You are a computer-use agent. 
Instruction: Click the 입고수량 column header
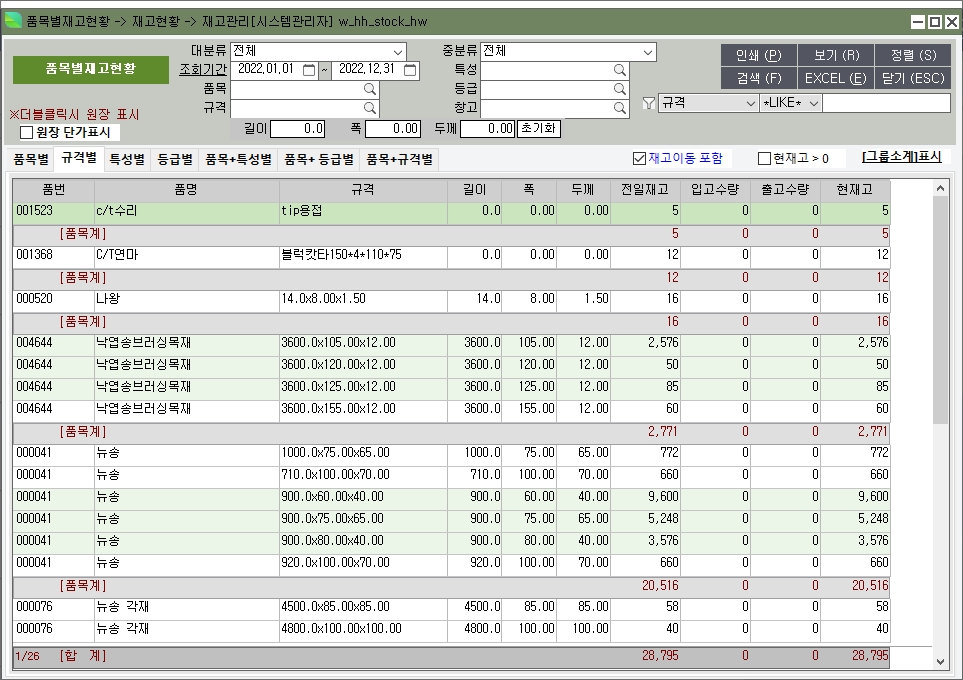[x=715, y=190]
